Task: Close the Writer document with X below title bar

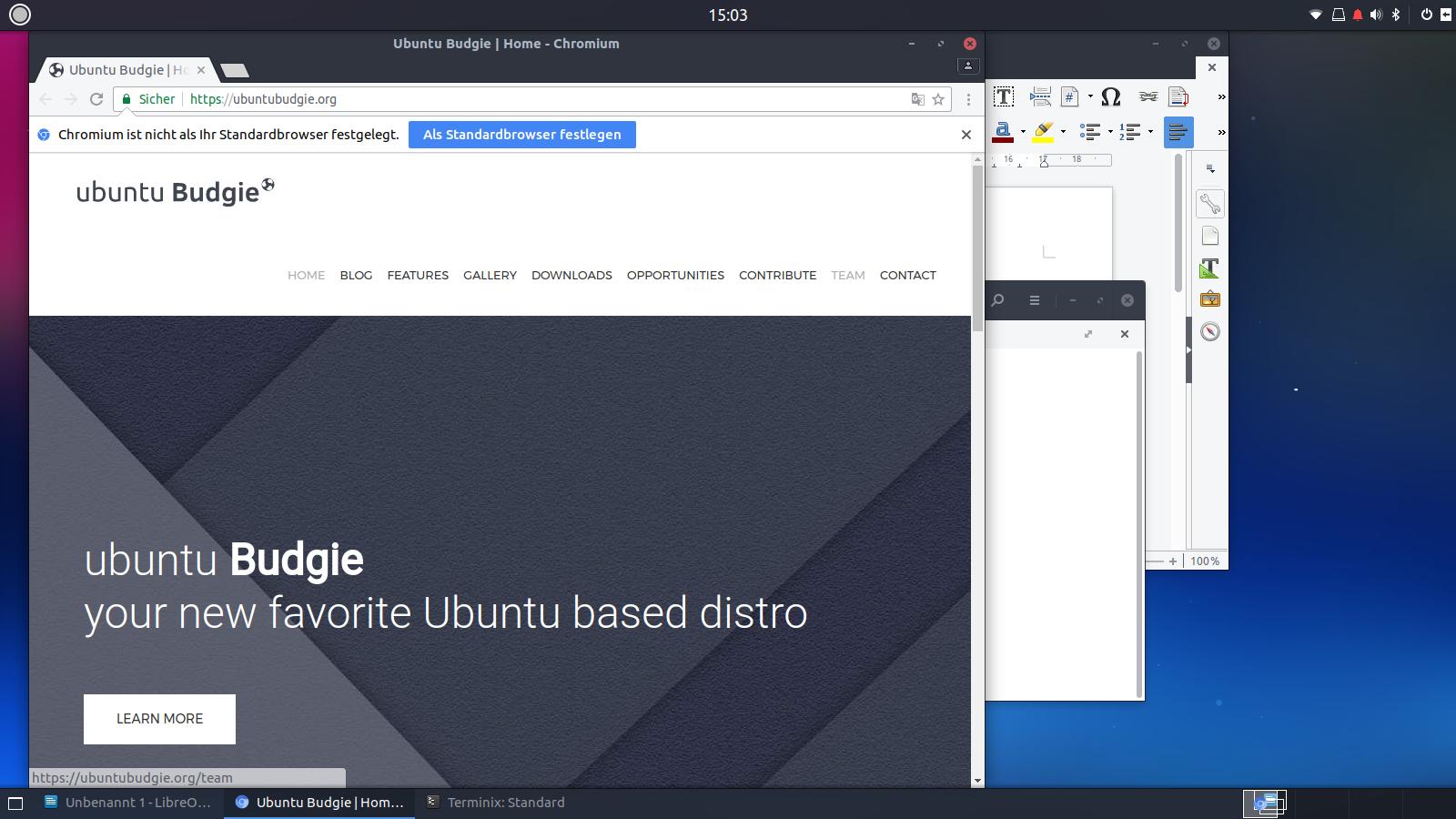Action: click(1211, 67)
